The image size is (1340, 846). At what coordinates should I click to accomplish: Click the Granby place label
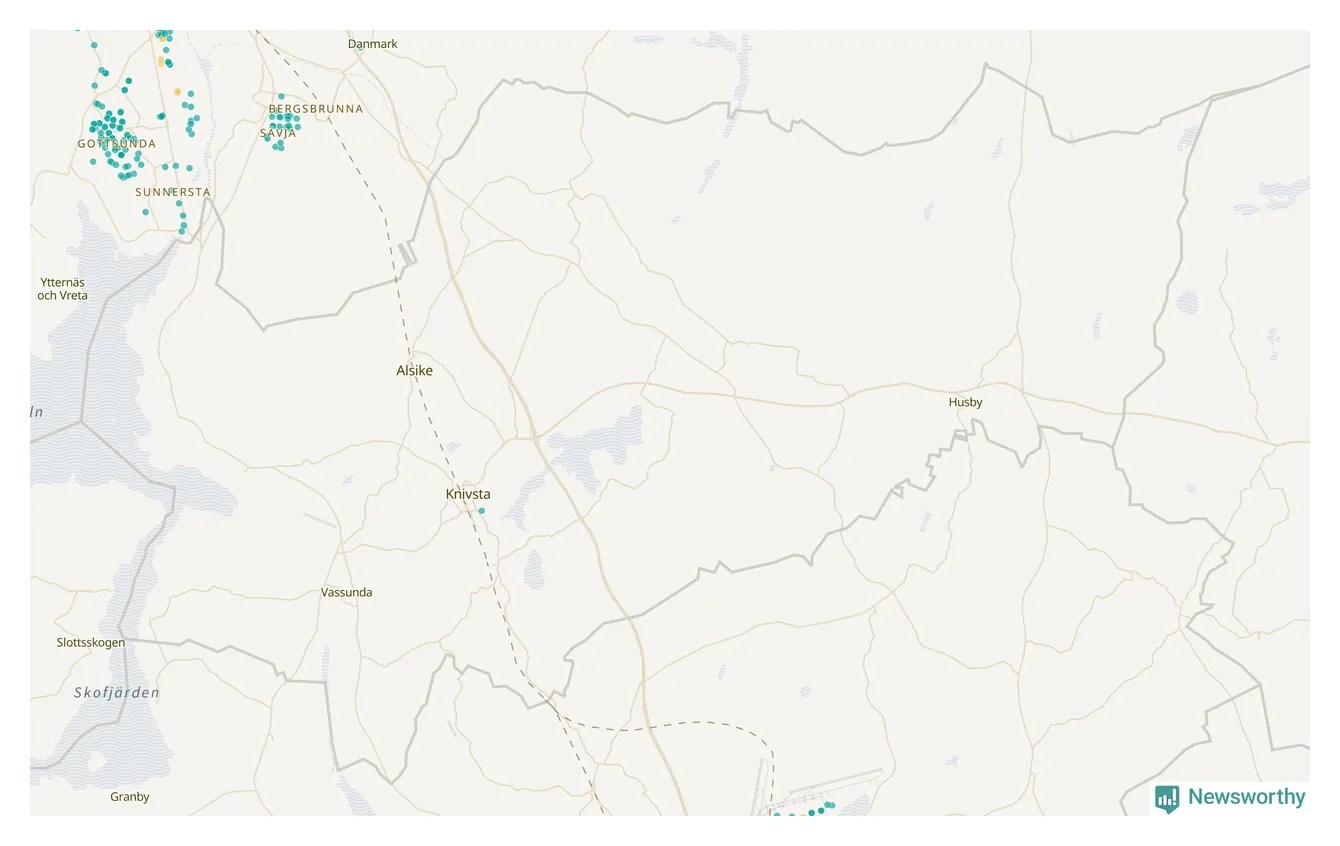(130, 797)
